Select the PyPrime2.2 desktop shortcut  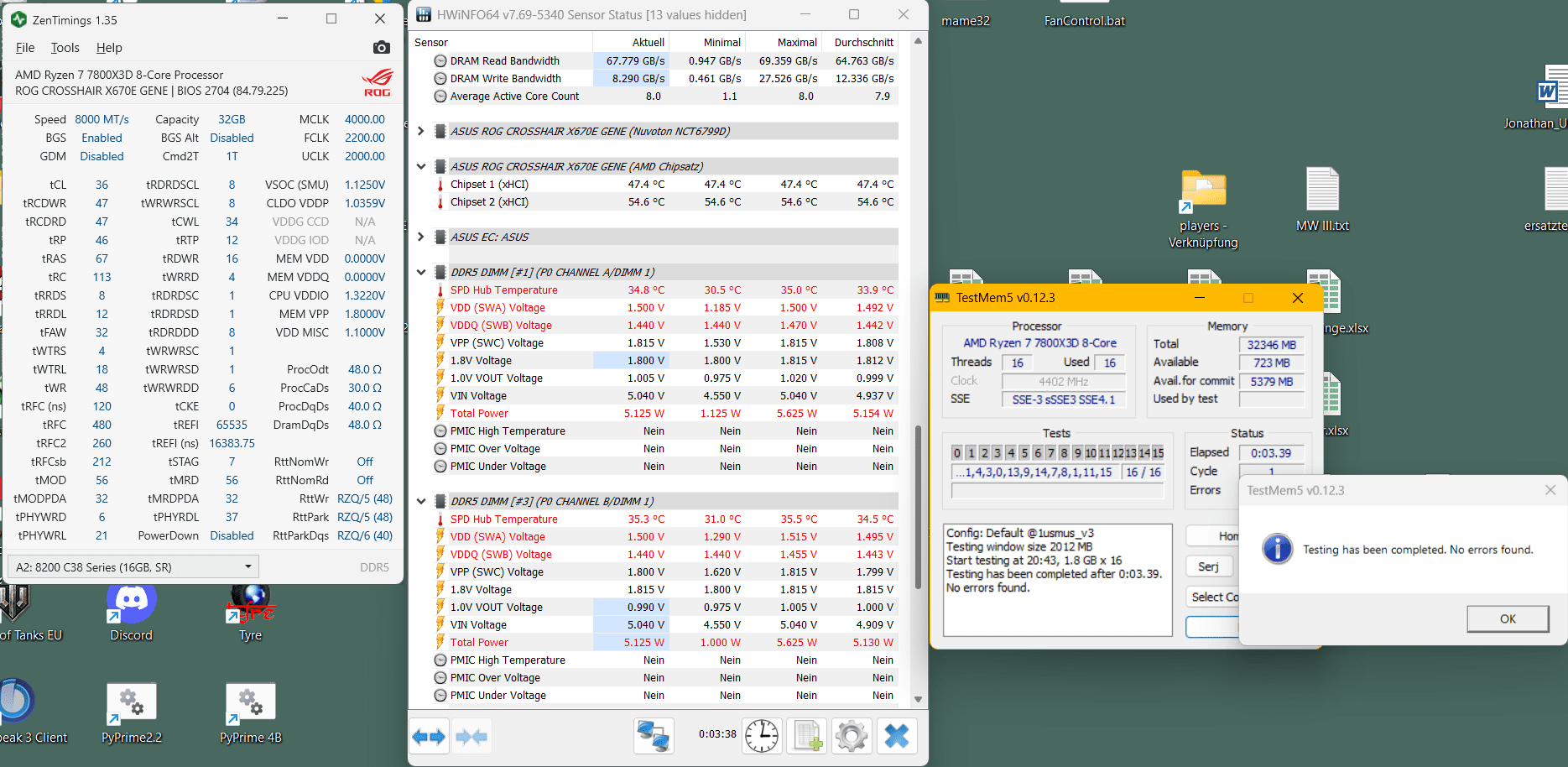(x=132, y=714)
